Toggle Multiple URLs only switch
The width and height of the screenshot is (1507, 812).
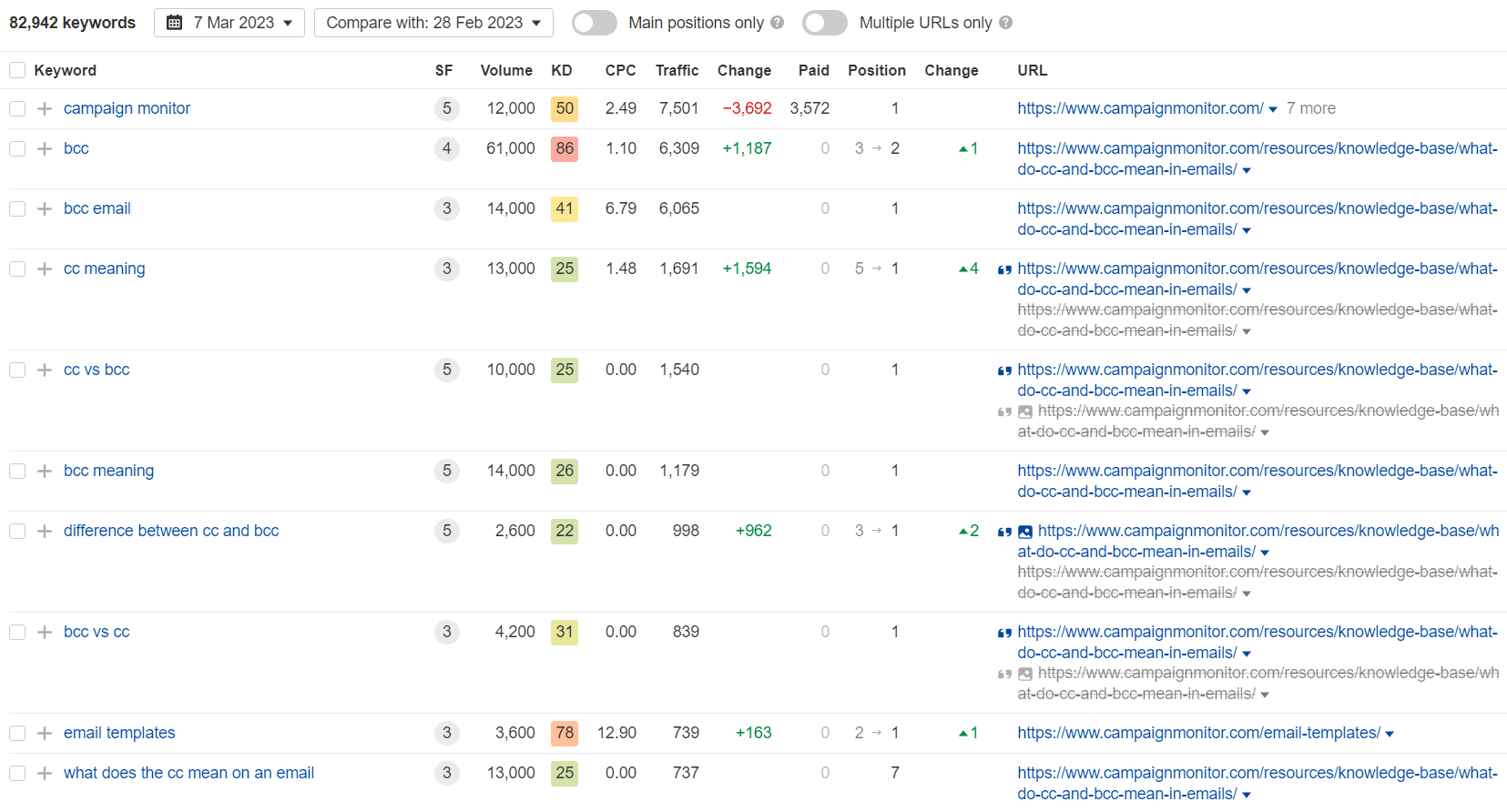click(825, 23)
